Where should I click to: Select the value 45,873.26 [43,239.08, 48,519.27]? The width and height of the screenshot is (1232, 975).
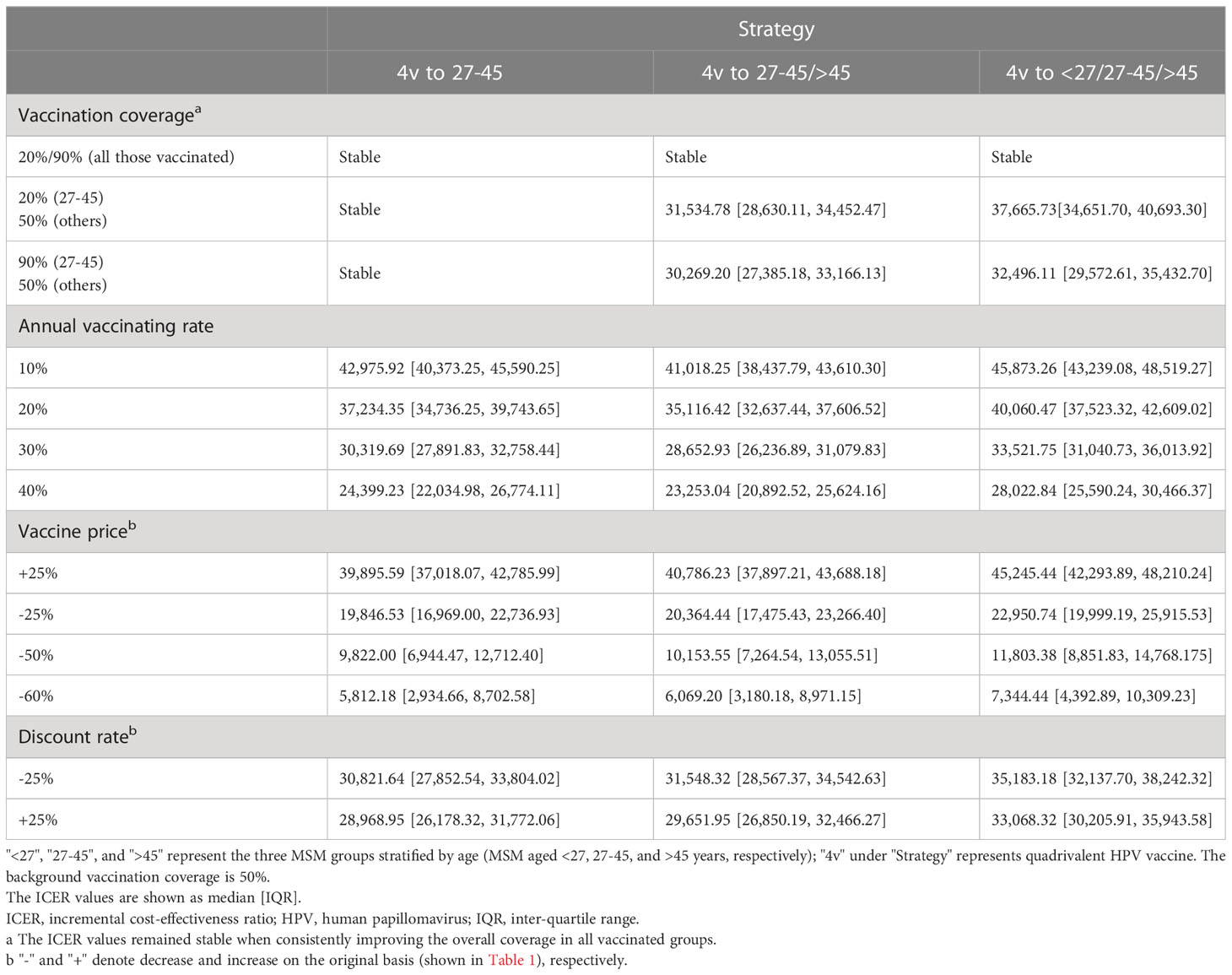(1101, 368)
